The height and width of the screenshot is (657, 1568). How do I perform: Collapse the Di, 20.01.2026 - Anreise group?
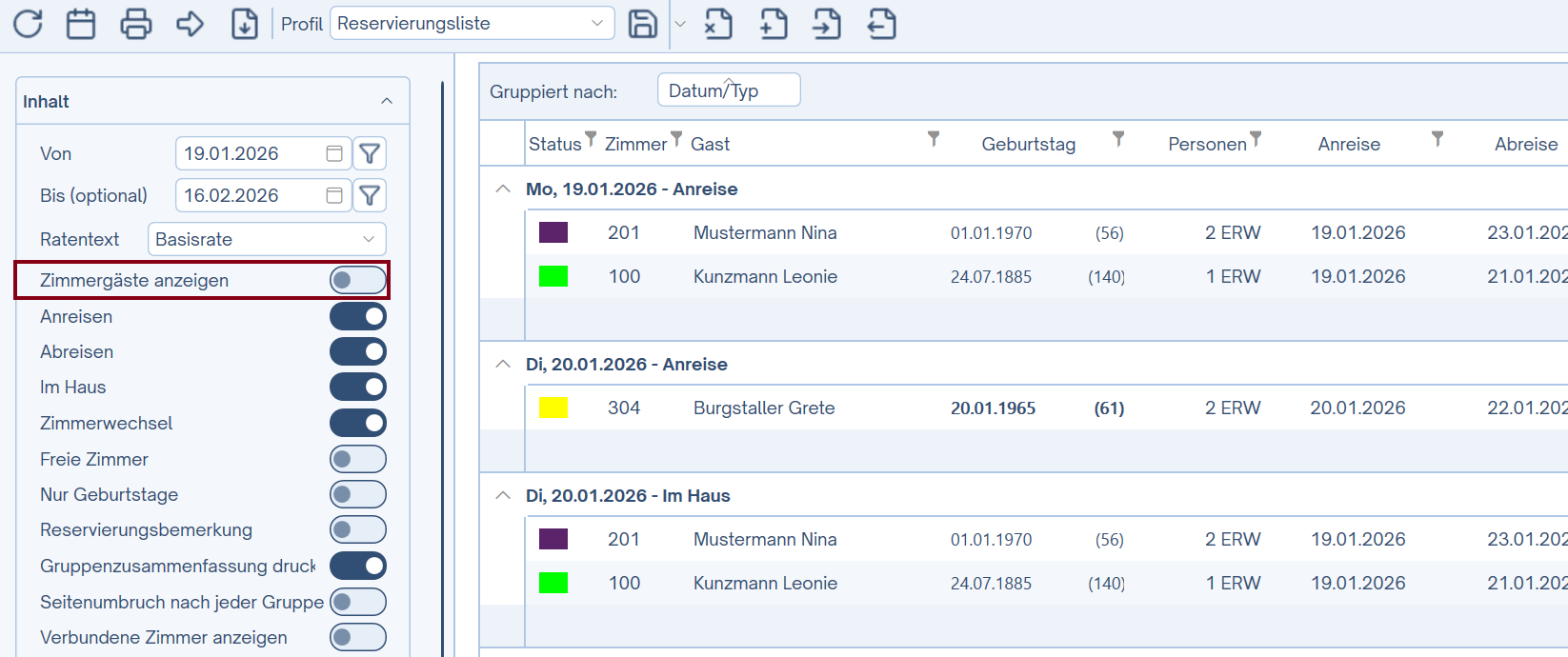pyautogui.click(x=503, y=364)
